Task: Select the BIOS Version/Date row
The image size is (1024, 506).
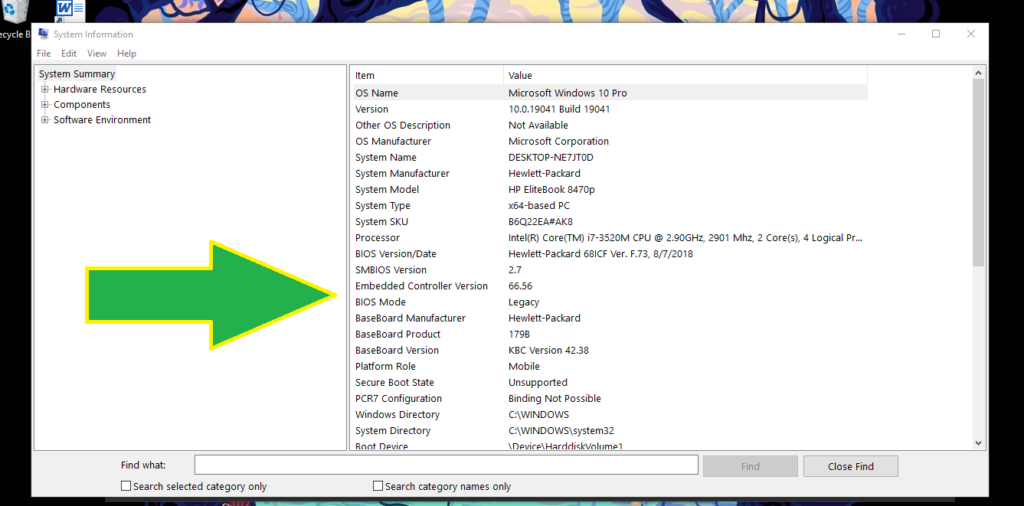Action: (x=610, y=254)
